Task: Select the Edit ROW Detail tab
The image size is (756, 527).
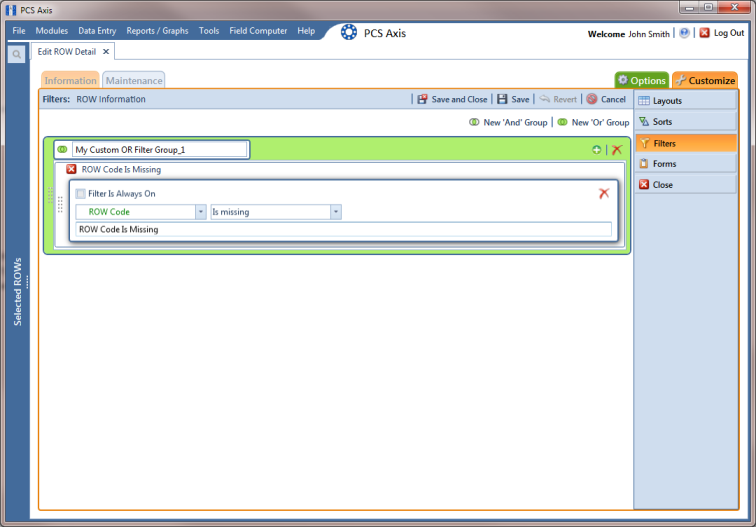Action: click(67, 52)
